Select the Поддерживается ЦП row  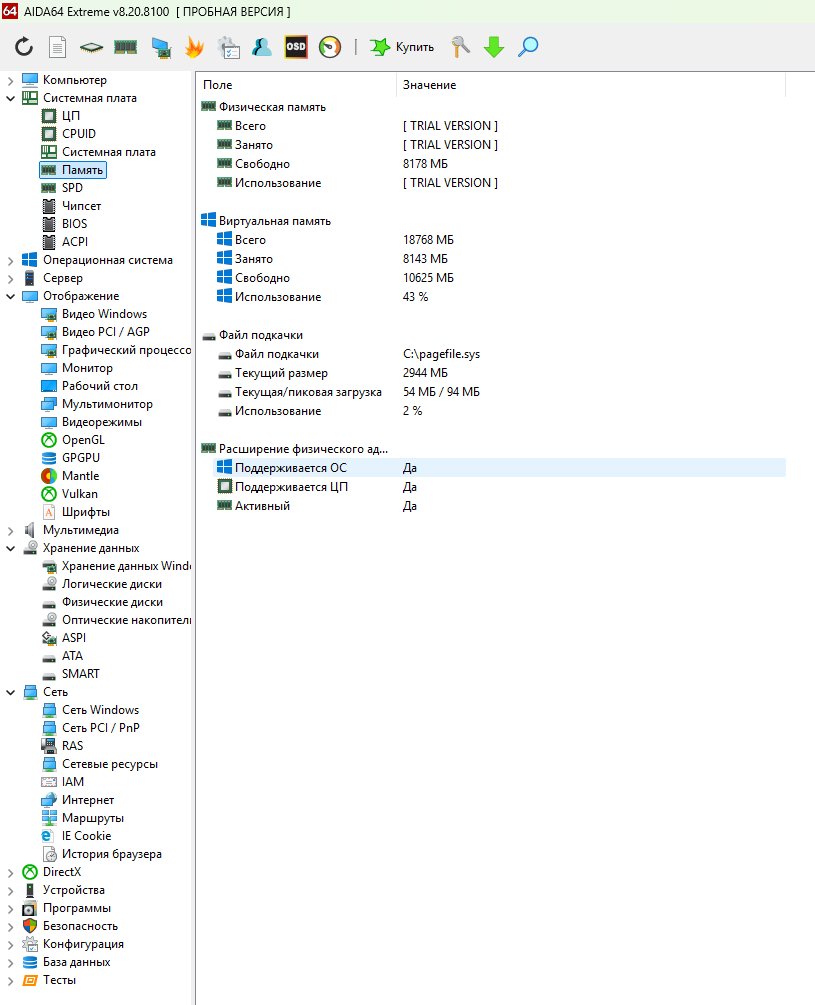point(499,487)
